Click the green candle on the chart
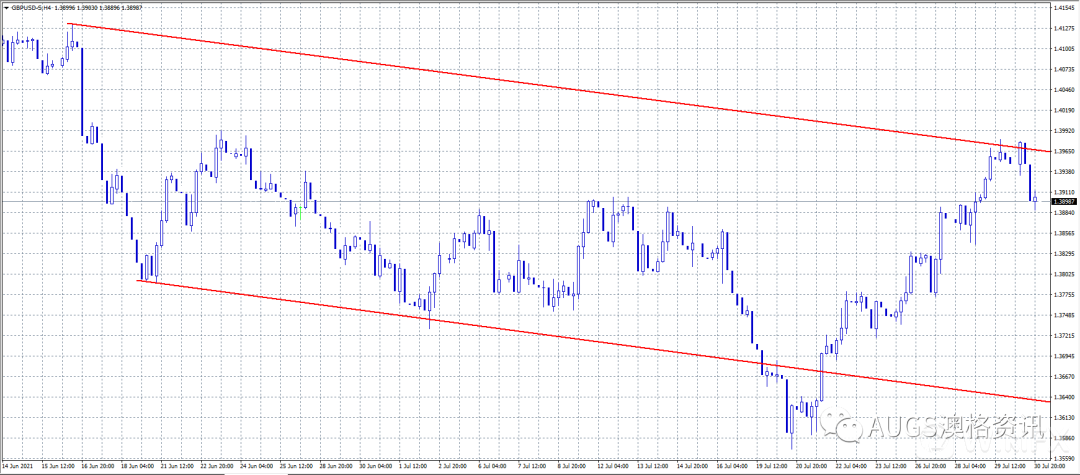The width and height of the screenshot is (1080, 475). point(299,210)
